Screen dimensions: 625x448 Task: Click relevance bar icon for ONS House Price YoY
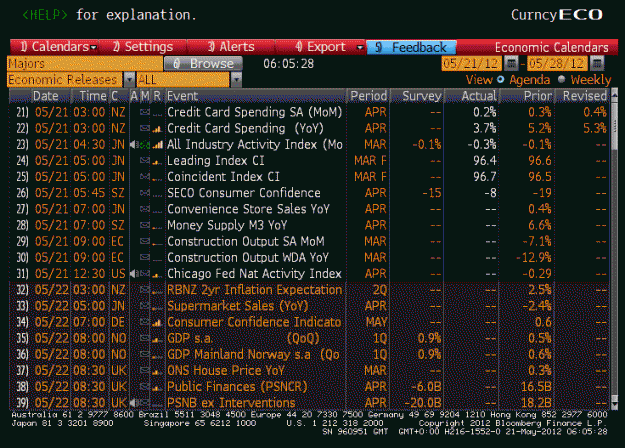point(157,371)
